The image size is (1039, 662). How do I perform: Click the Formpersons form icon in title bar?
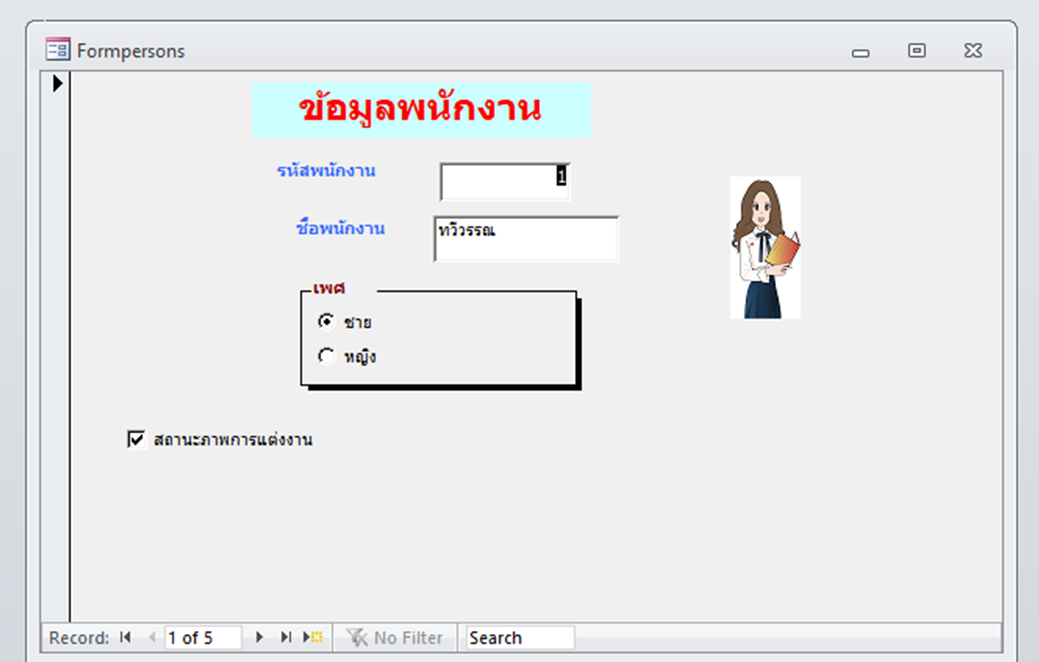[x=58, y=50]
